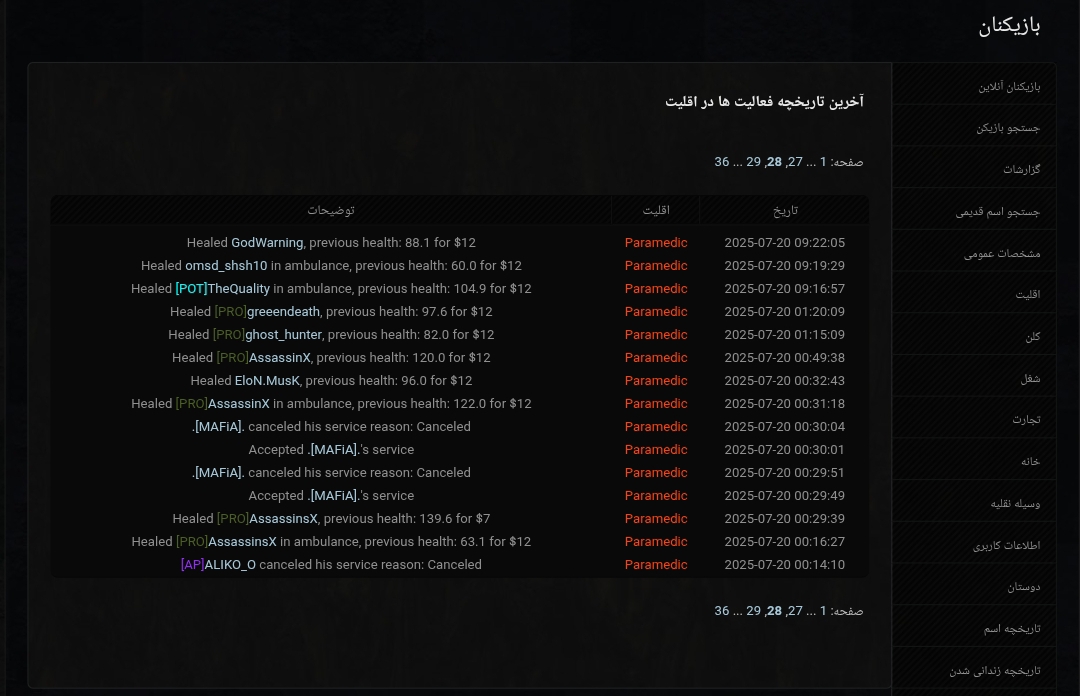Open [POT]TheQuality player link

(x=222, y=289)
